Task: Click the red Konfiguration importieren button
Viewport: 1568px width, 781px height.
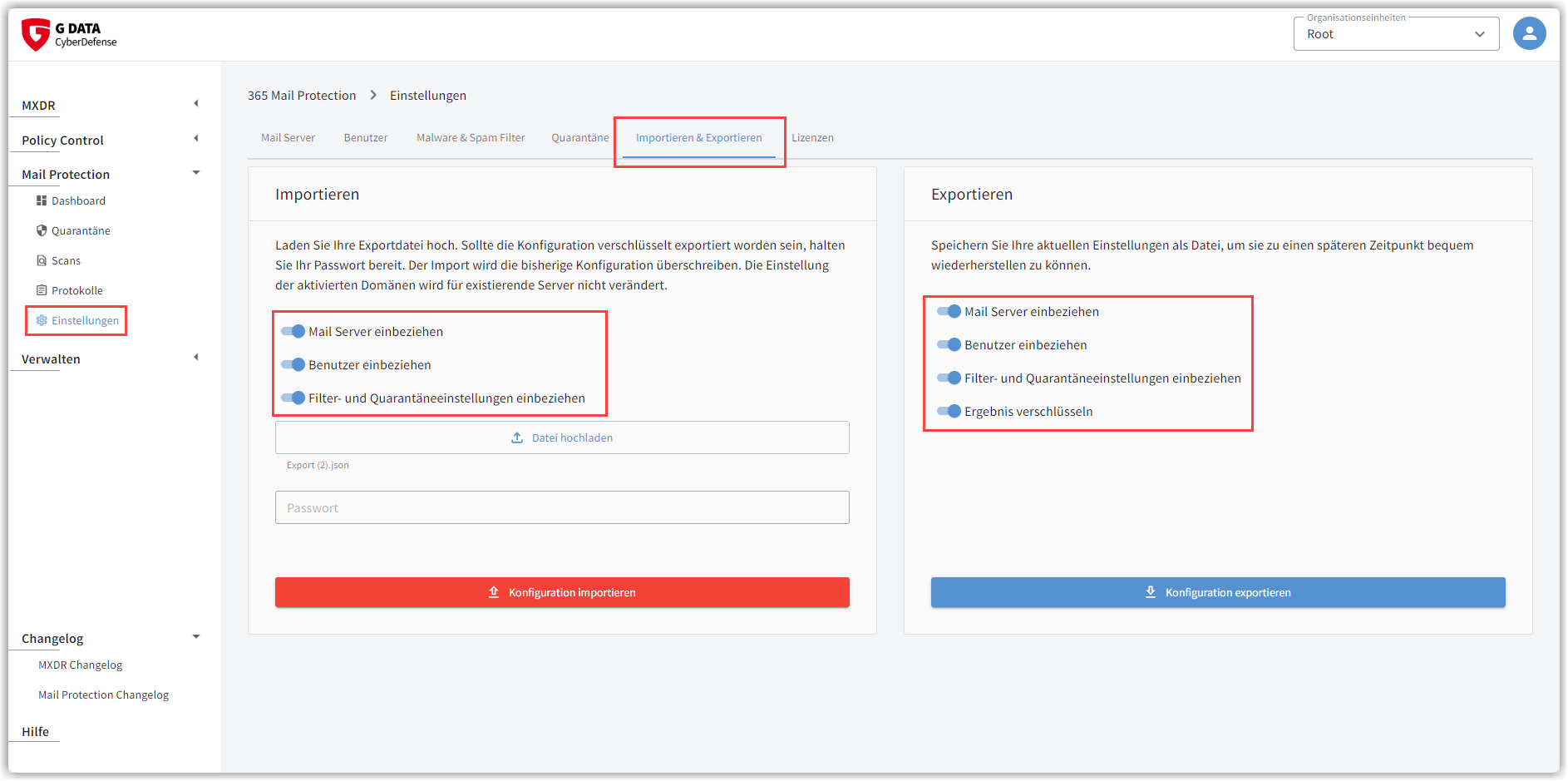Action: (x=562, y=592)
